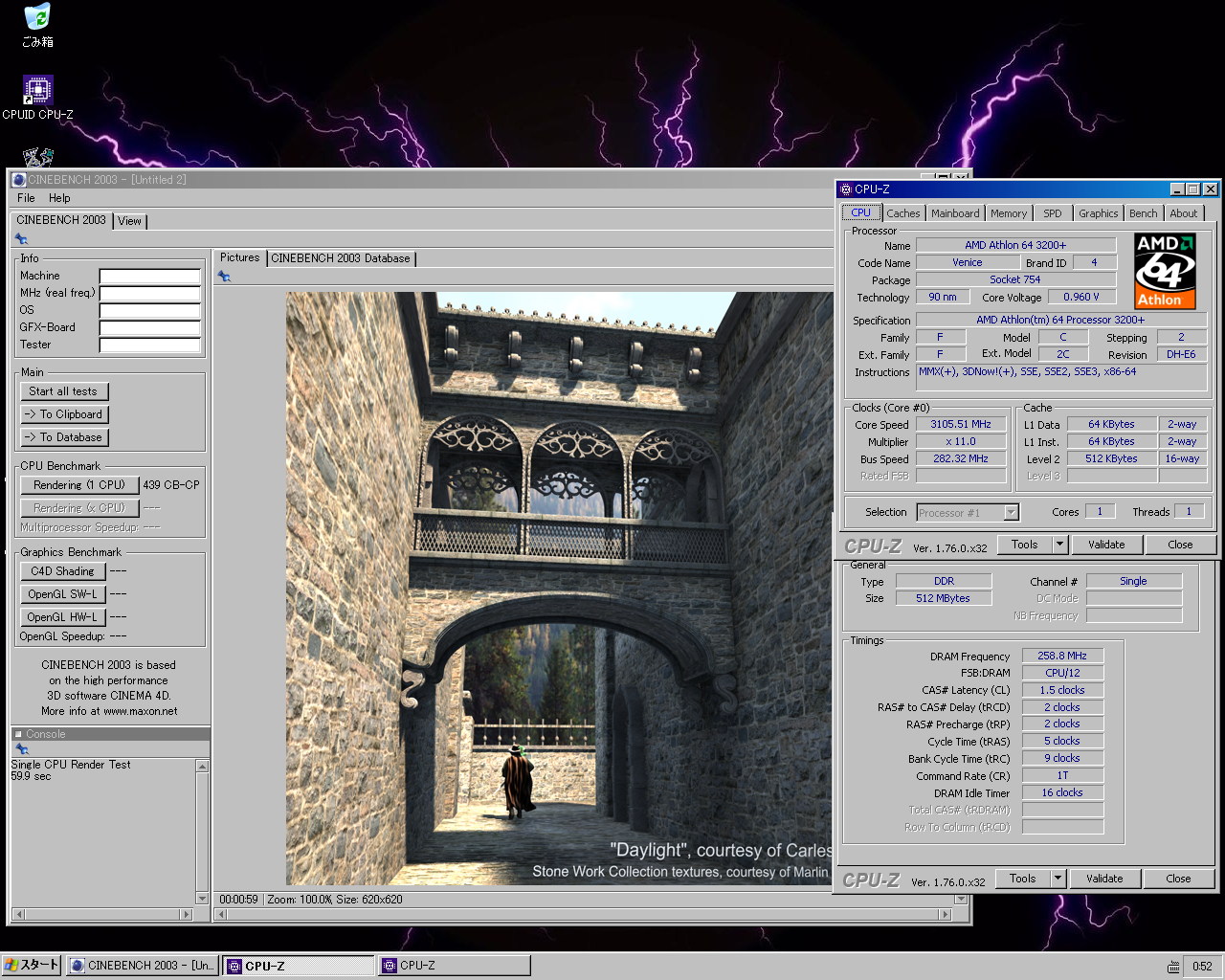
Task: Click the MHz (real freq.) input field
Action: point(150,294)
